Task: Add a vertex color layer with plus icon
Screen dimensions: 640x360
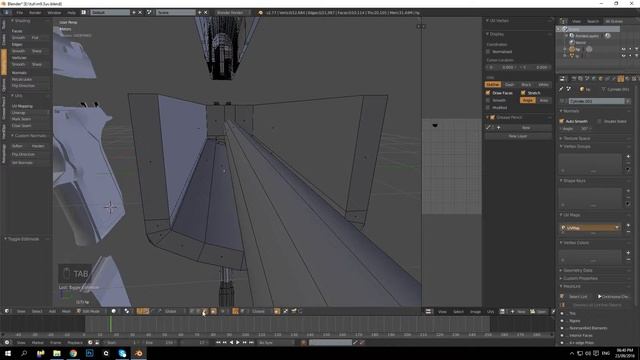Action: pos(628,253)
